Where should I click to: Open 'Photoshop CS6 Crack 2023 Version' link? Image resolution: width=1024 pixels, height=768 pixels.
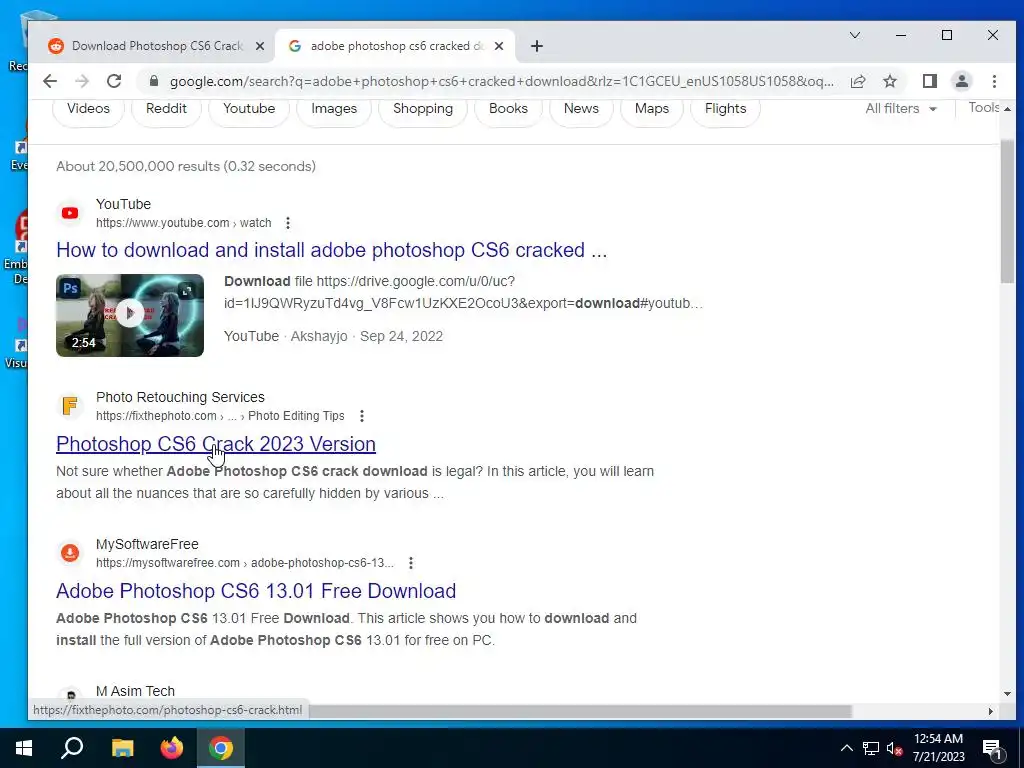(216, 443)
